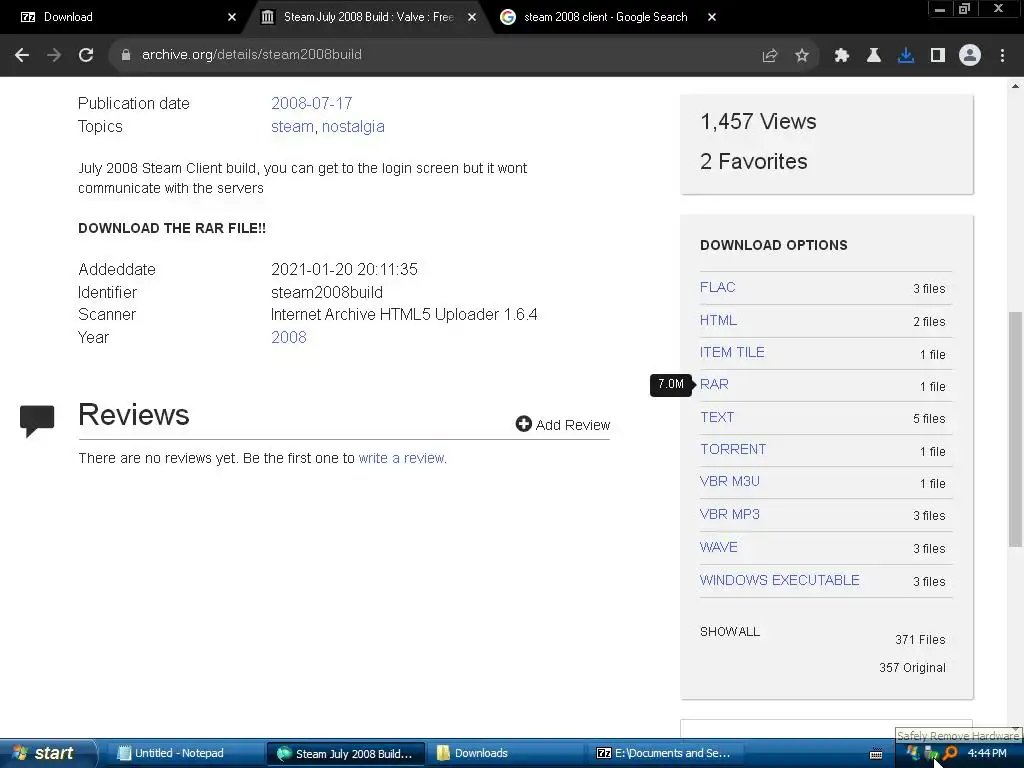Viewport: 1024px width, 768px height.
Task: Click the scrollbar up arrow
Action: pos(1015,86)
